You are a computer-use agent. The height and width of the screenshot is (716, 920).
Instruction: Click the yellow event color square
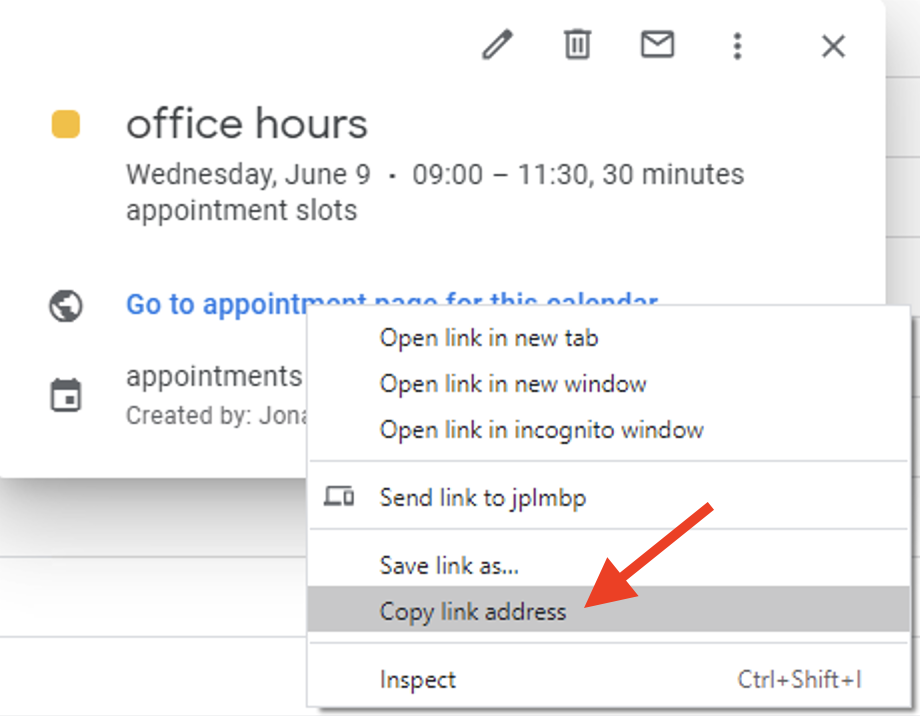(66, 125)
